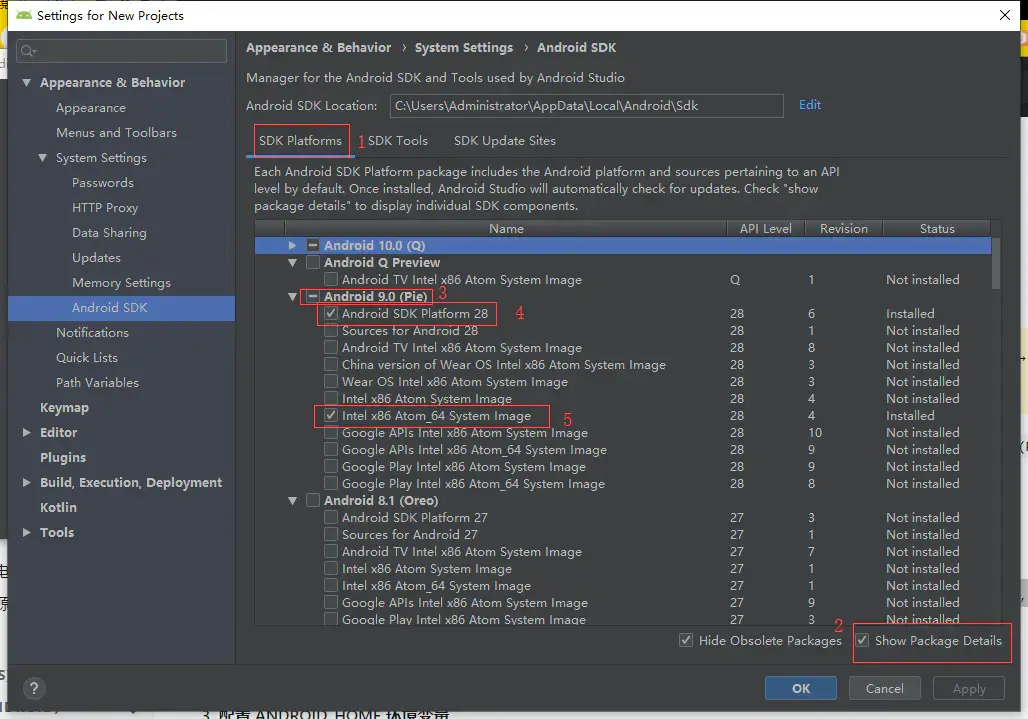Click the help question mark icon
Image resolution: width=1028 pixels, height=719 pixels.
pos(34,688)
